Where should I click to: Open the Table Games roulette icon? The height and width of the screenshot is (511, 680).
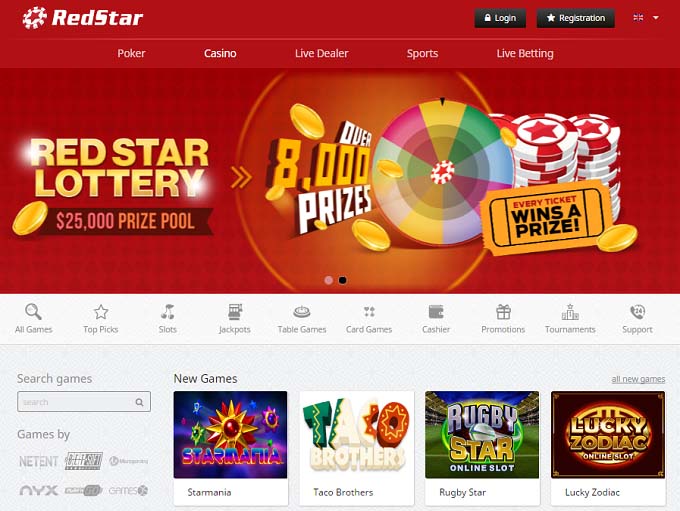pyautogui.click(x=302, y=311)
